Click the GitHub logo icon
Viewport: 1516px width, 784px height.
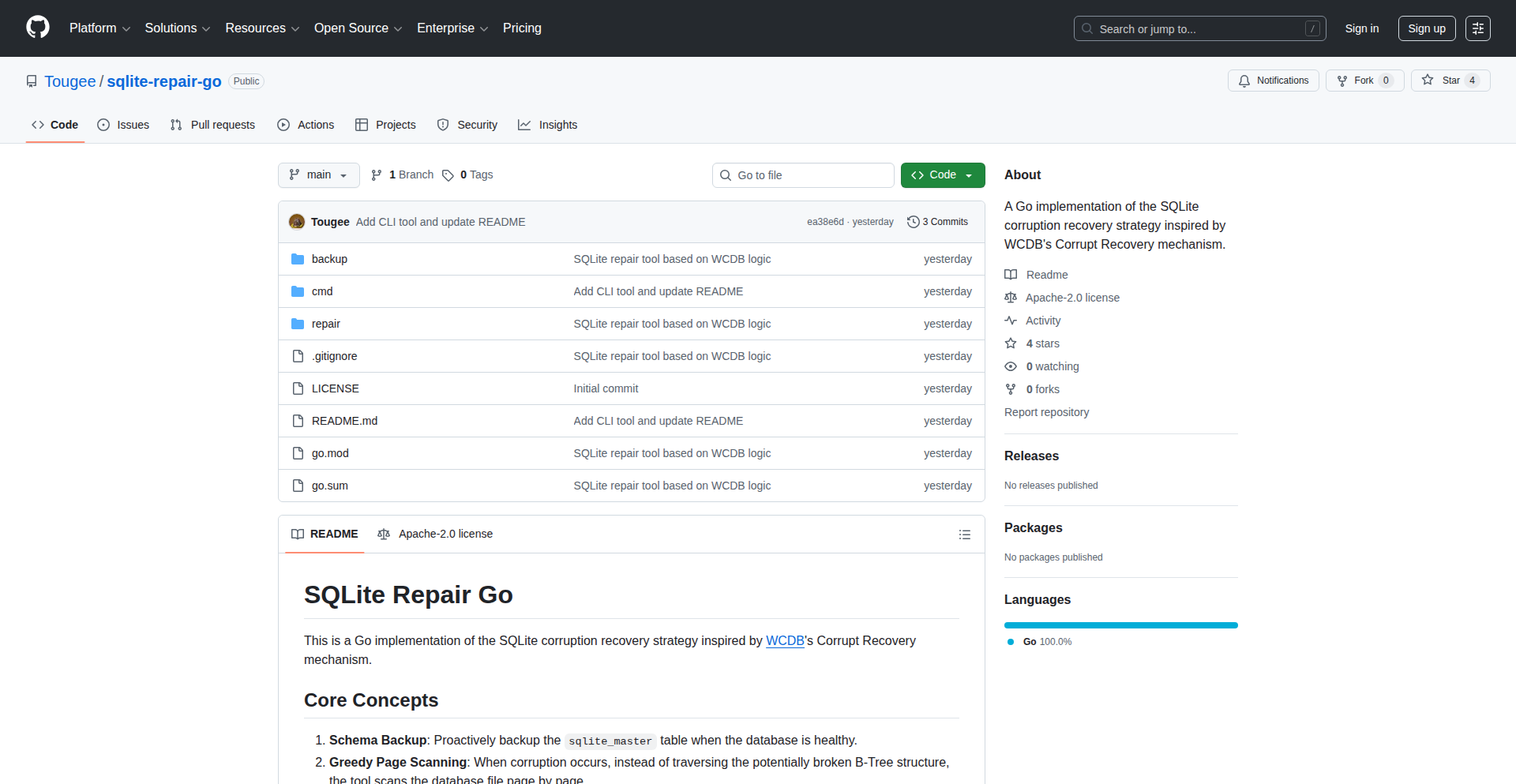[x=38, y=28]
